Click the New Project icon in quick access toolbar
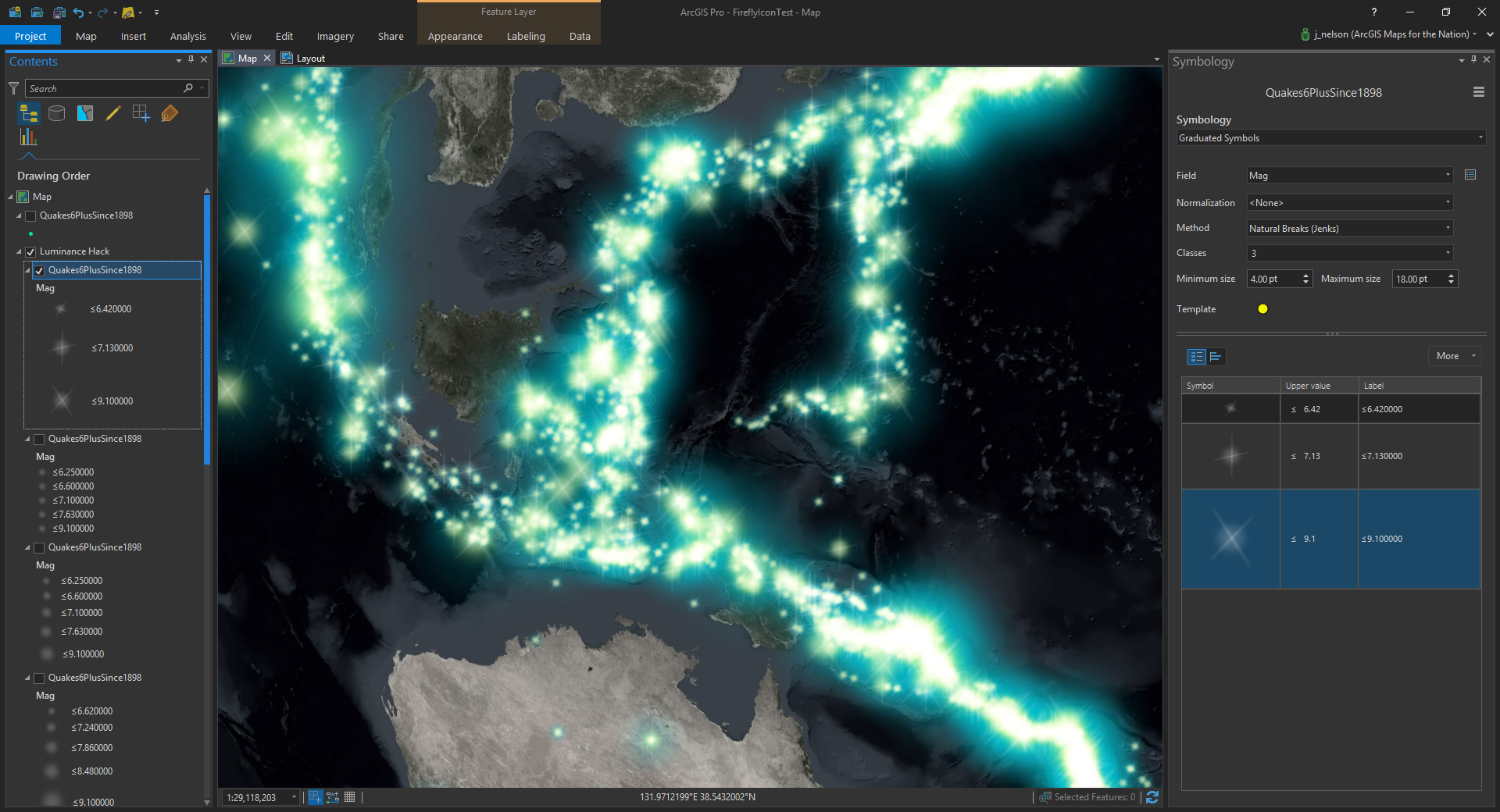 coord(15,12)
